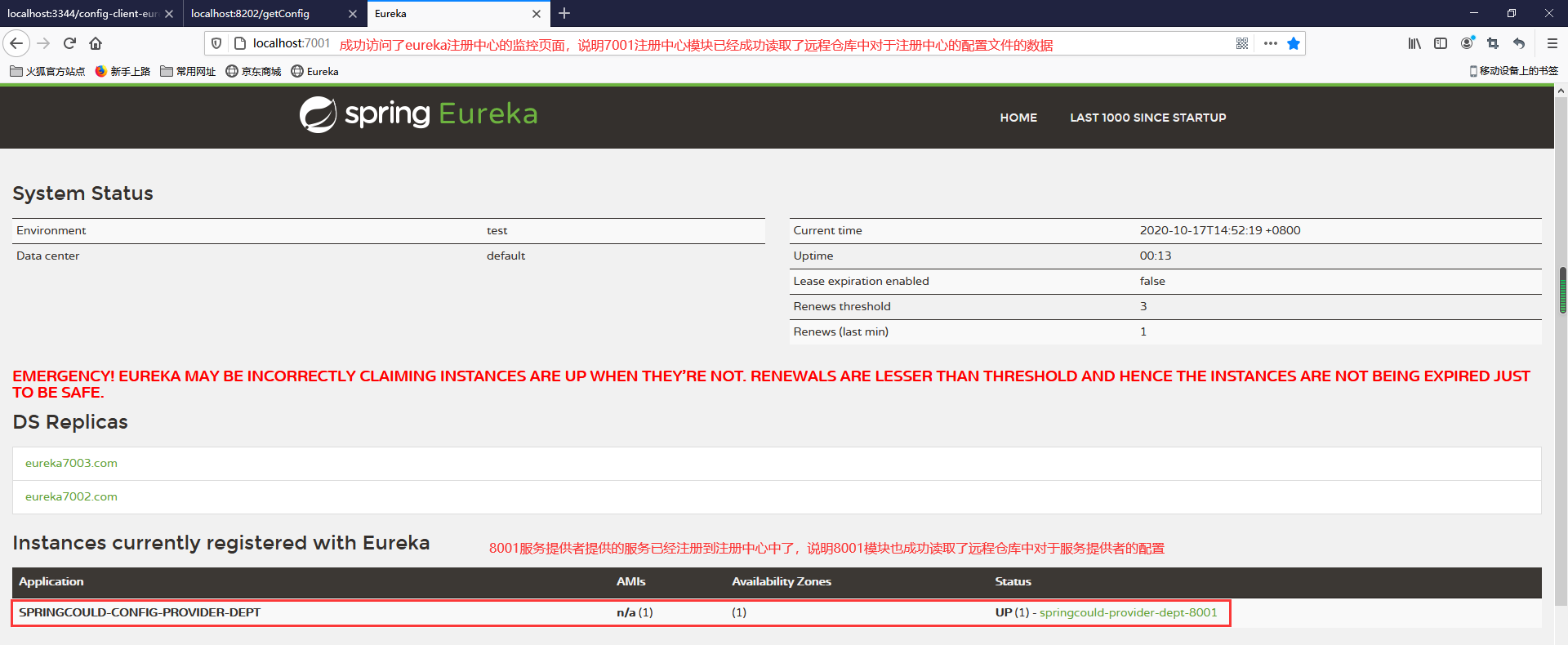
Task: Click the Uptime value 00:13
Action: [x=1155, y=256]
